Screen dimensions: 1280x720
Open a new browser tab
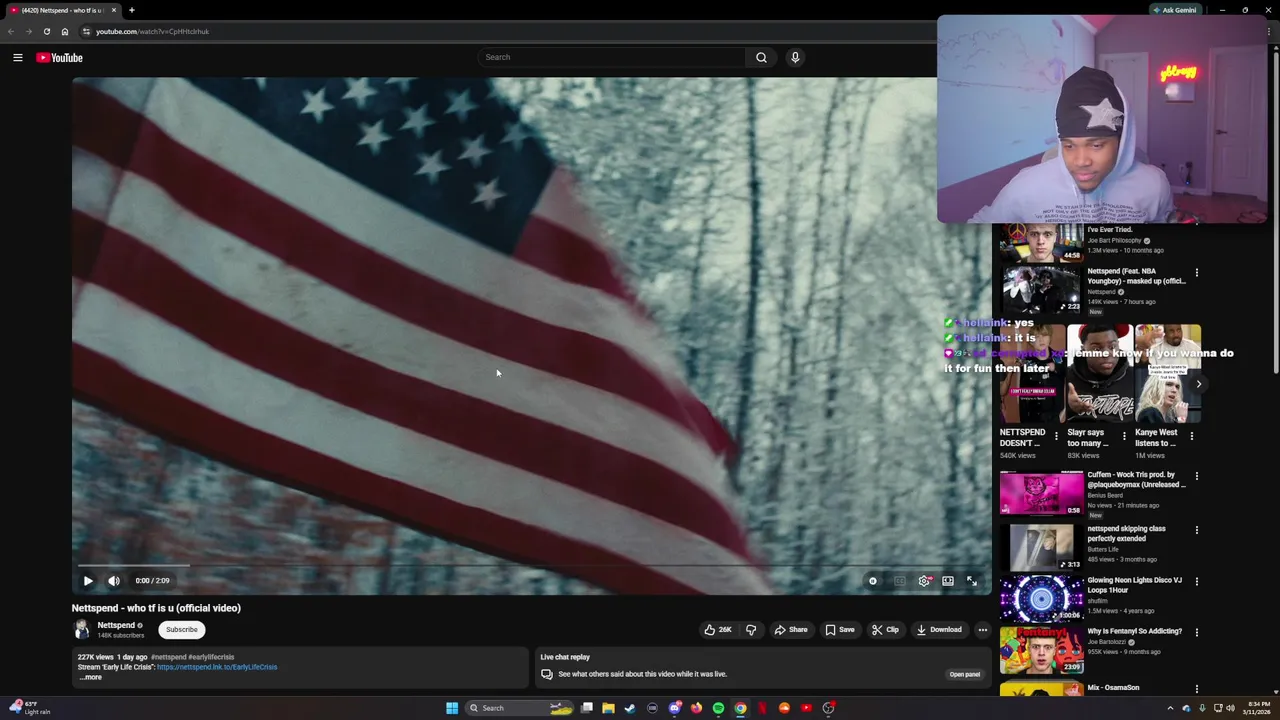tap(131, 10)
